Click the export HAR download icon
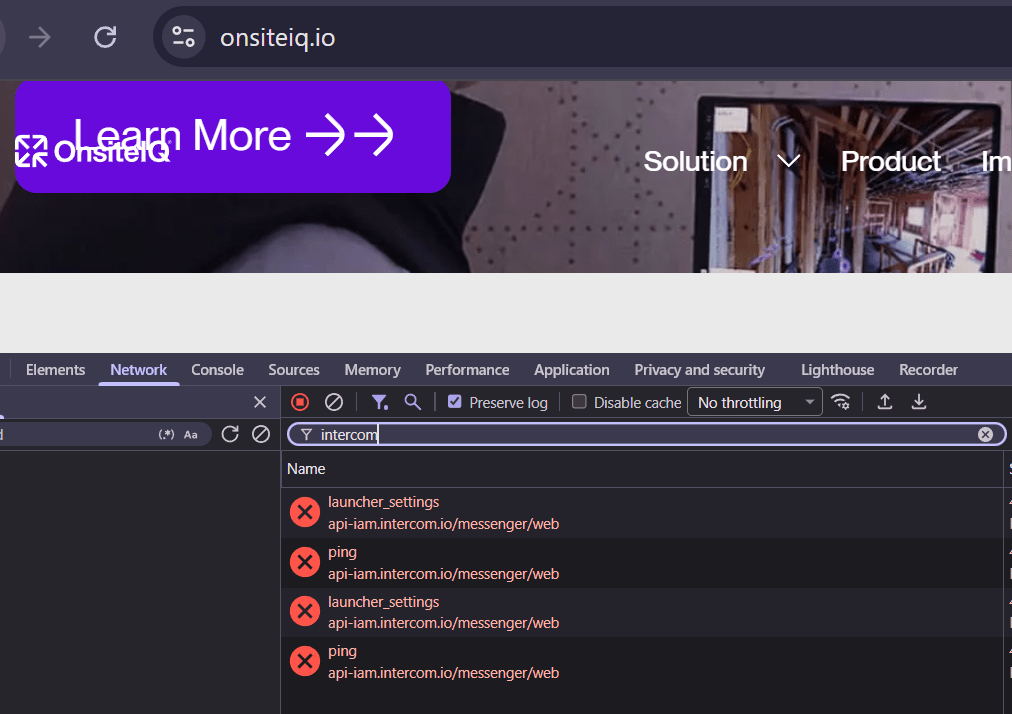 (x=919, y=402)
